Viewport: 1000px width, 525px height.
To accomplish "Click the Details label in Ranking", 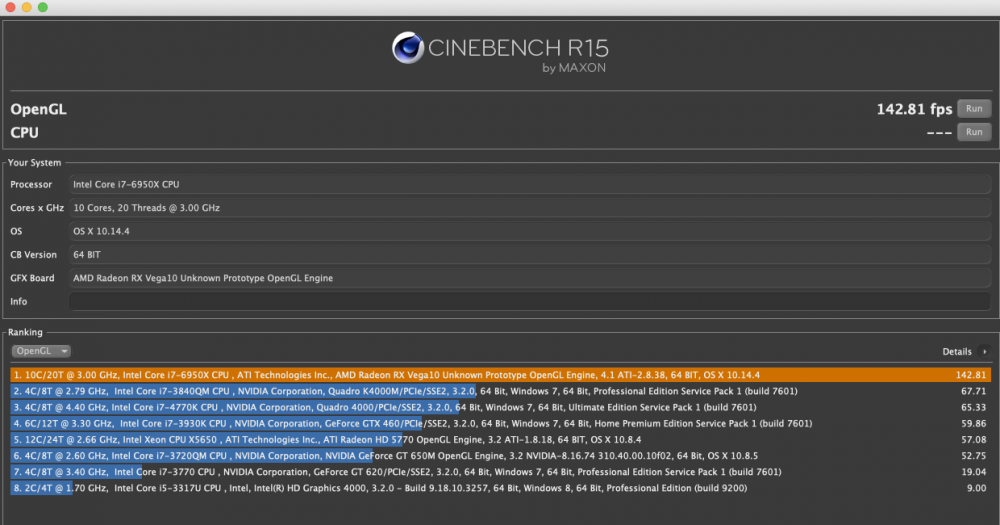I will (957, 351).
